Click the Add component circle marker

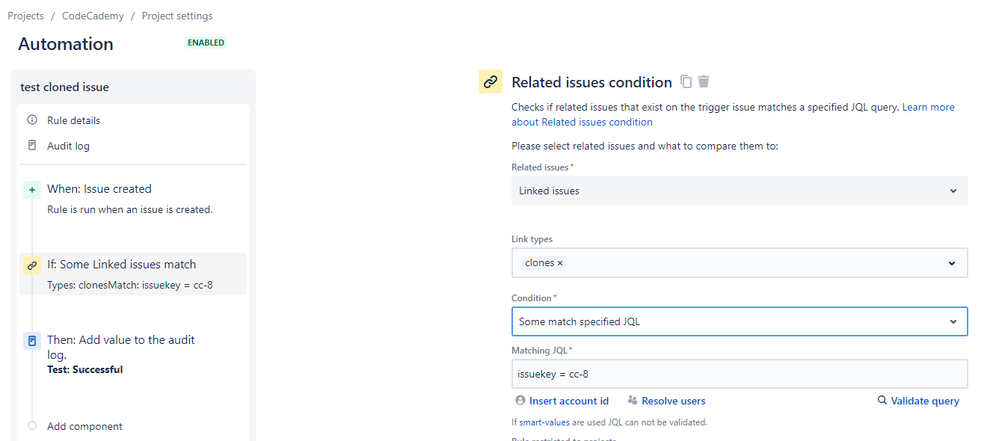(32, 426)
